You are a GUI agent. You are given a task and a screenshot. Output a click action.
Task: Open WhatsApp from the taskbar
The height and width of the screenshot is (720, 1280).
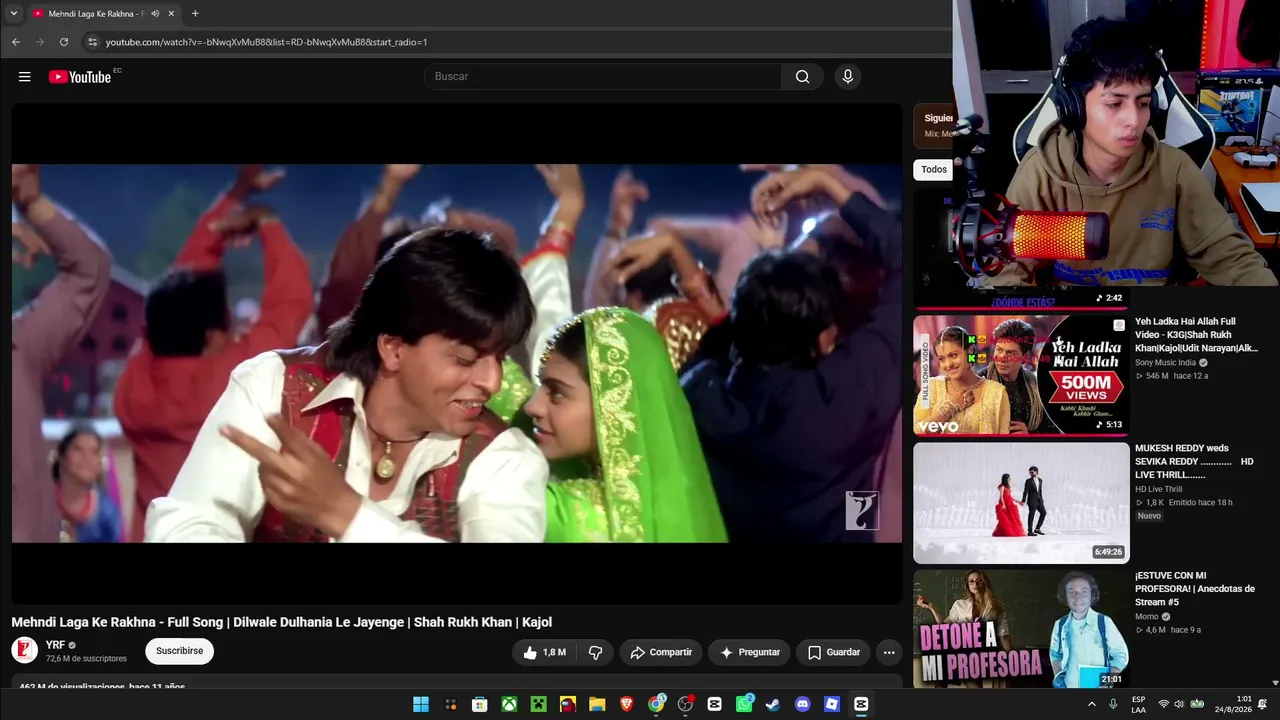(744, 705)
